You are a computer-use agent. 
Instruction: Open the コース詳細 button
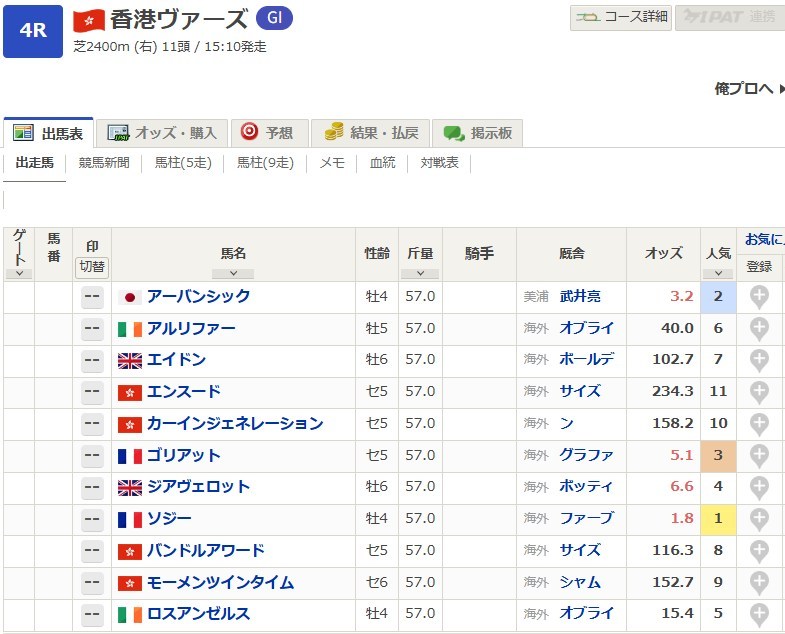pos(622,17)
